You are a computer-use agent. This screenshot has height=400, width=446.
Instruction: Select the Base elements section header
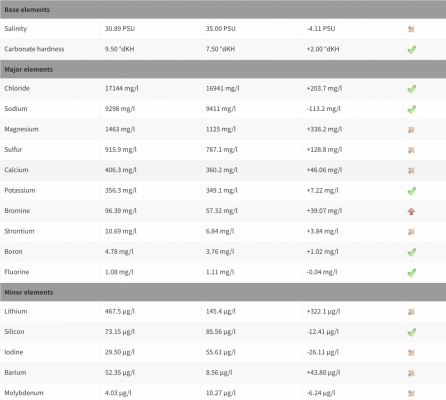(x=223, y=9)
